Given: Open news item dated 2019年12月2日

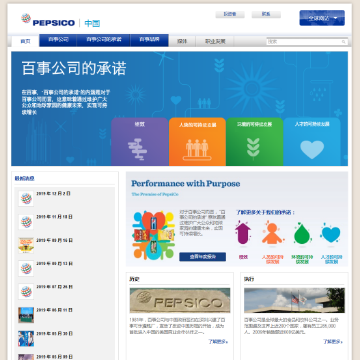Looking at the screenshot, I should (54, 194).
